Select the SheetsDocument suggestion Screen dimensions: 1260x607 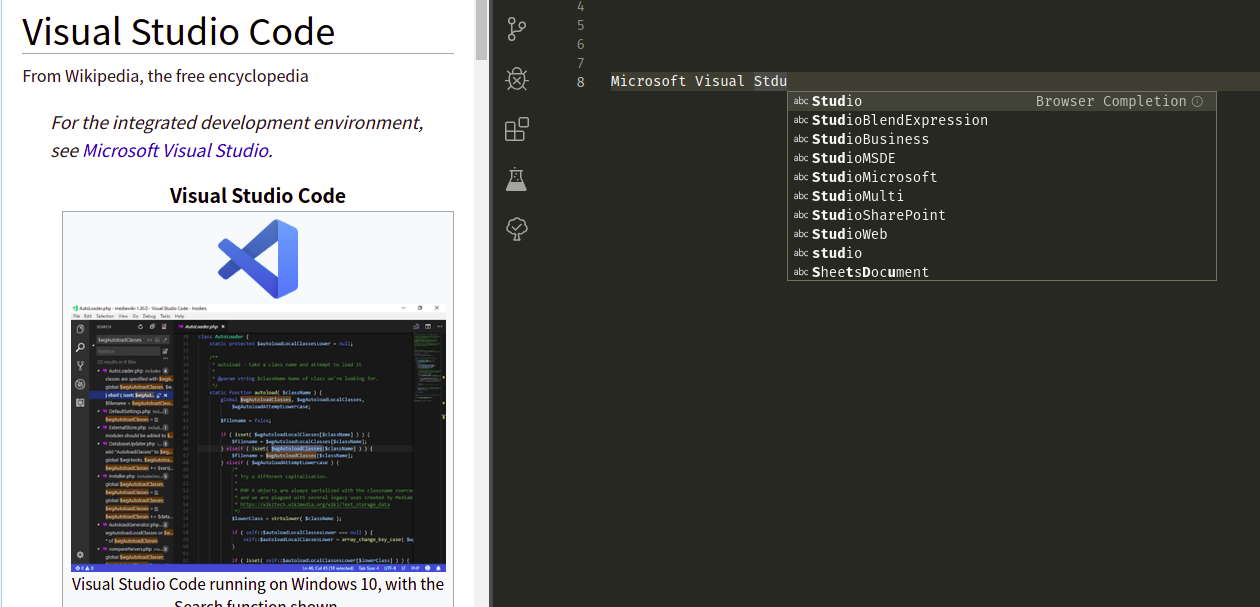tap(1001, 272)
